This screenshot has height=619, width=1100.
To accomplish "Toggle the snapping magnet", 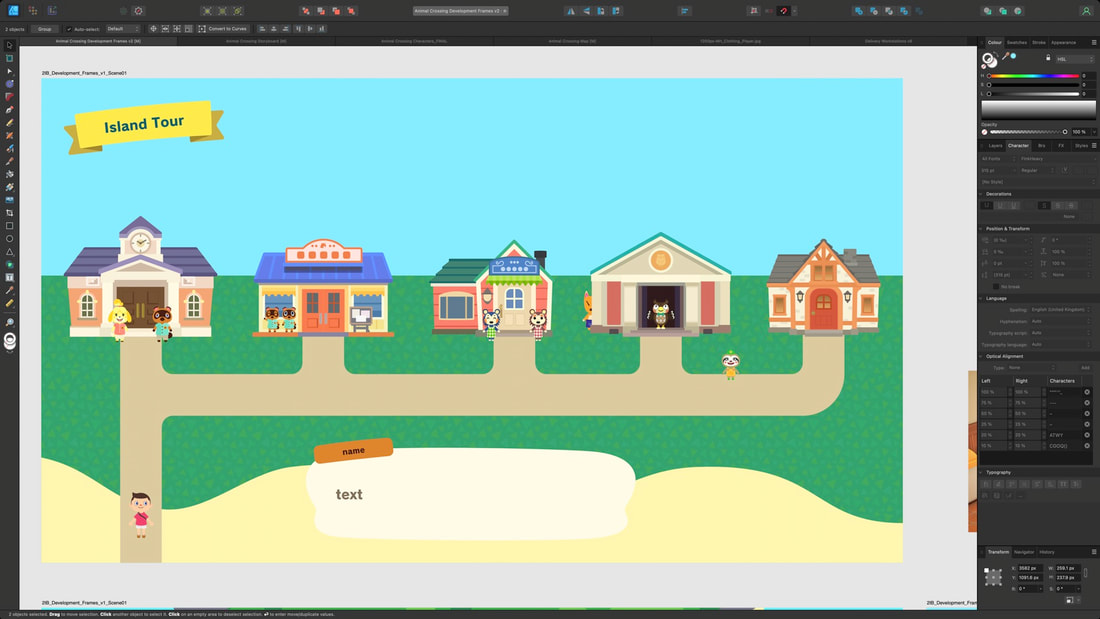I will coord(784,11).
